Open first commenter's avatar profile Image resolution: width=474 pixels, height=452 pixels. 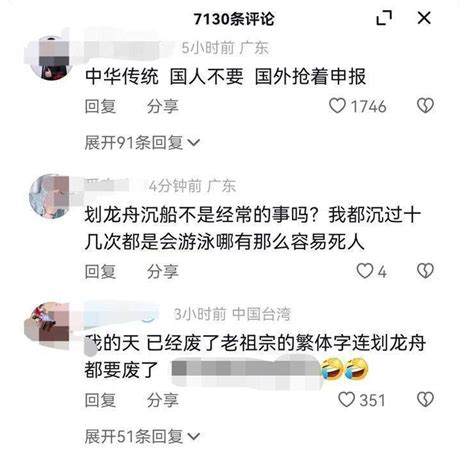pyautogui.click(x=51, y=58)
